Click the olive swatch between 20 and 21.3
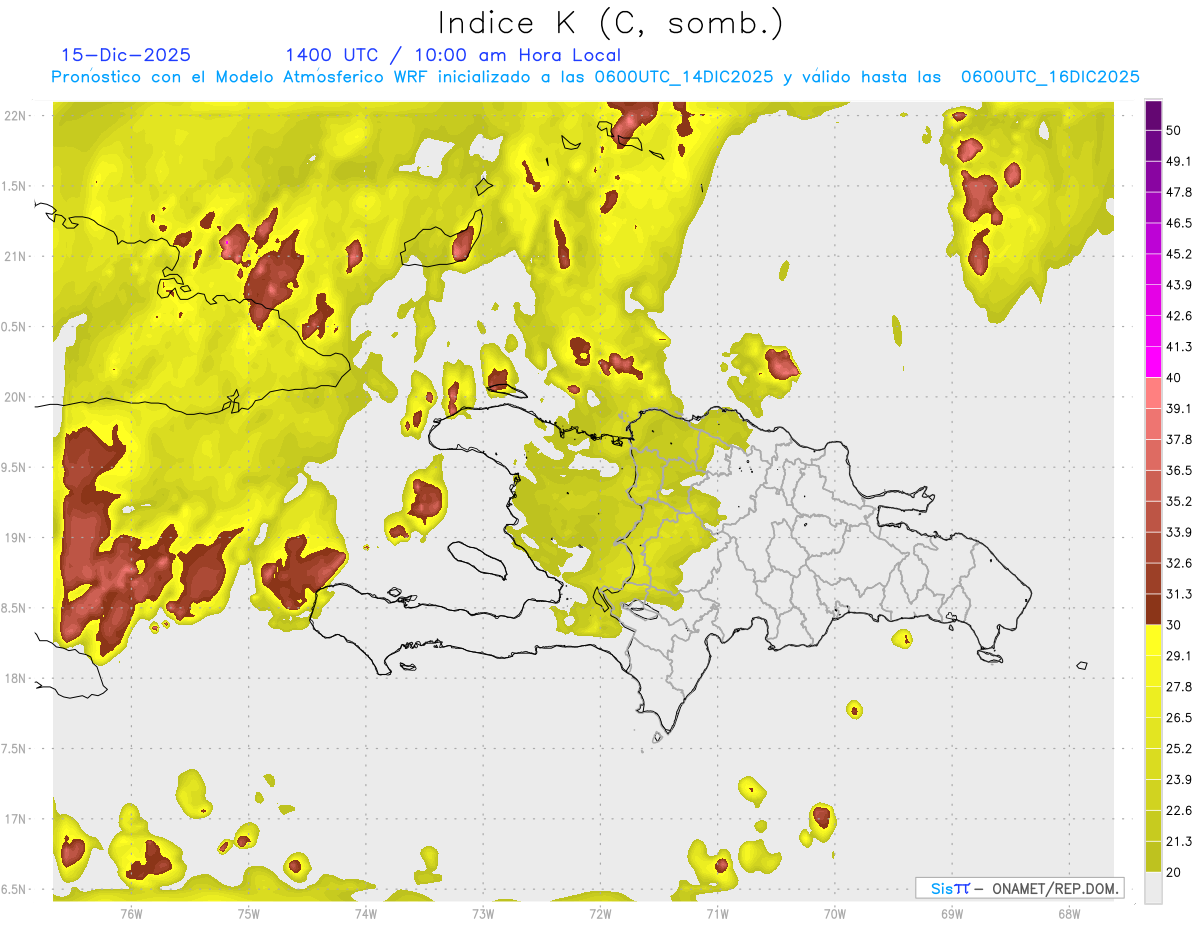This screenshot has width=1200, height=927. tap(1153, 857)
